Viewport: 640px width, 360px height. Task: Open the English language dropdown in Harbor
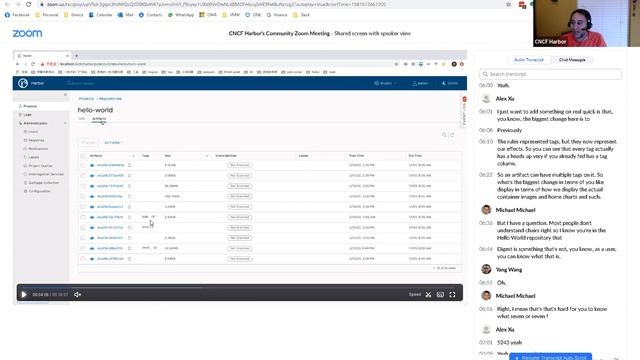tap(385, 83)
